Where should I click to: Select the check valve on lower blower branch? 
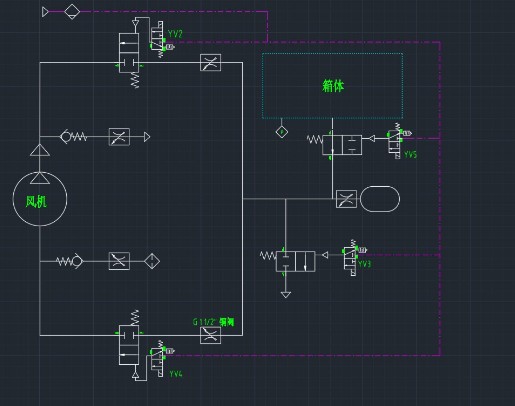tap(69, 261)
